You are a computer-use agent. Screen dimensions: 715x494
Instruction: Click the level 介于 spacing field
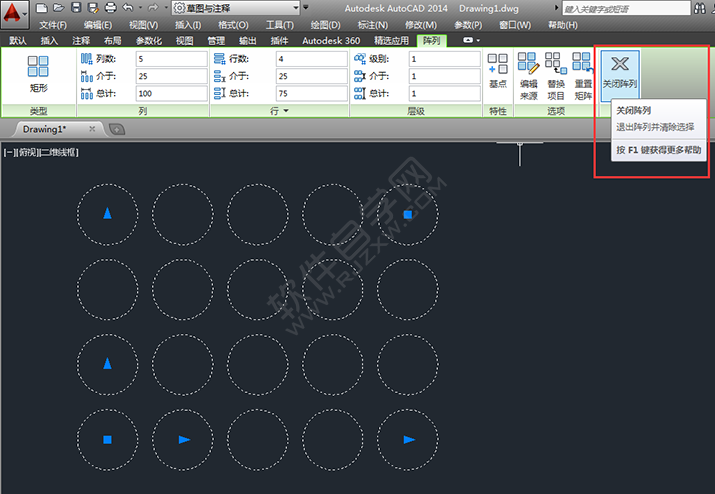pyautogui.click(x=445, y=76)
